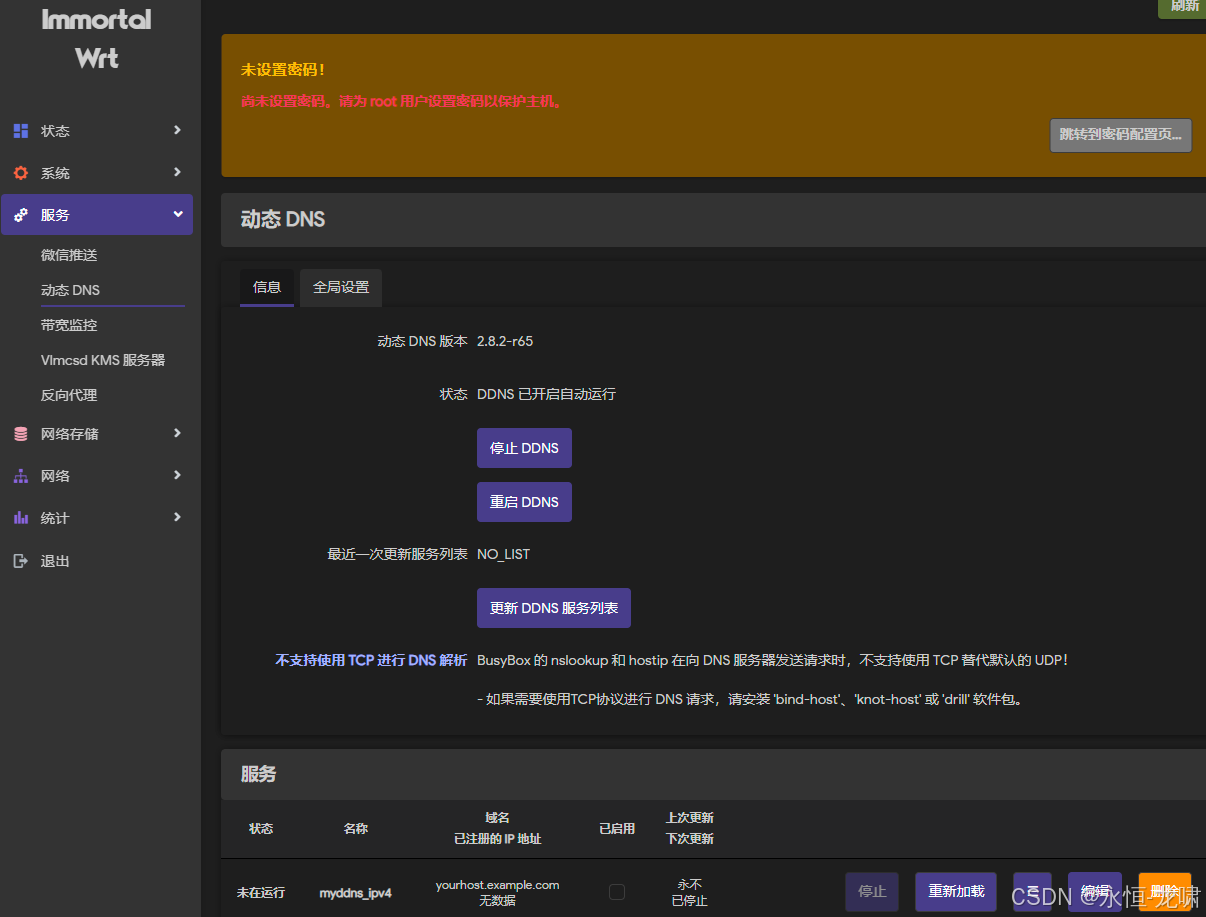This screenshot has height=917, width=1206.
Task: Click the yourhost.example.com domain text
Action: pos(497,885)
